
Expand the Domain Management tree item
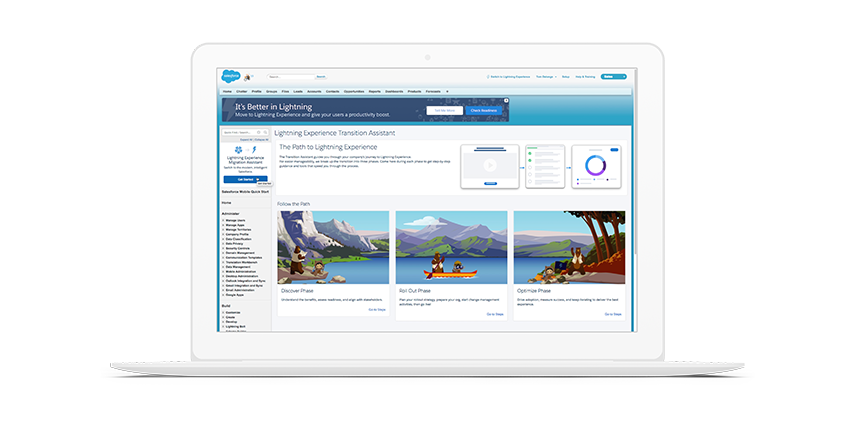(x=224, y=253)
